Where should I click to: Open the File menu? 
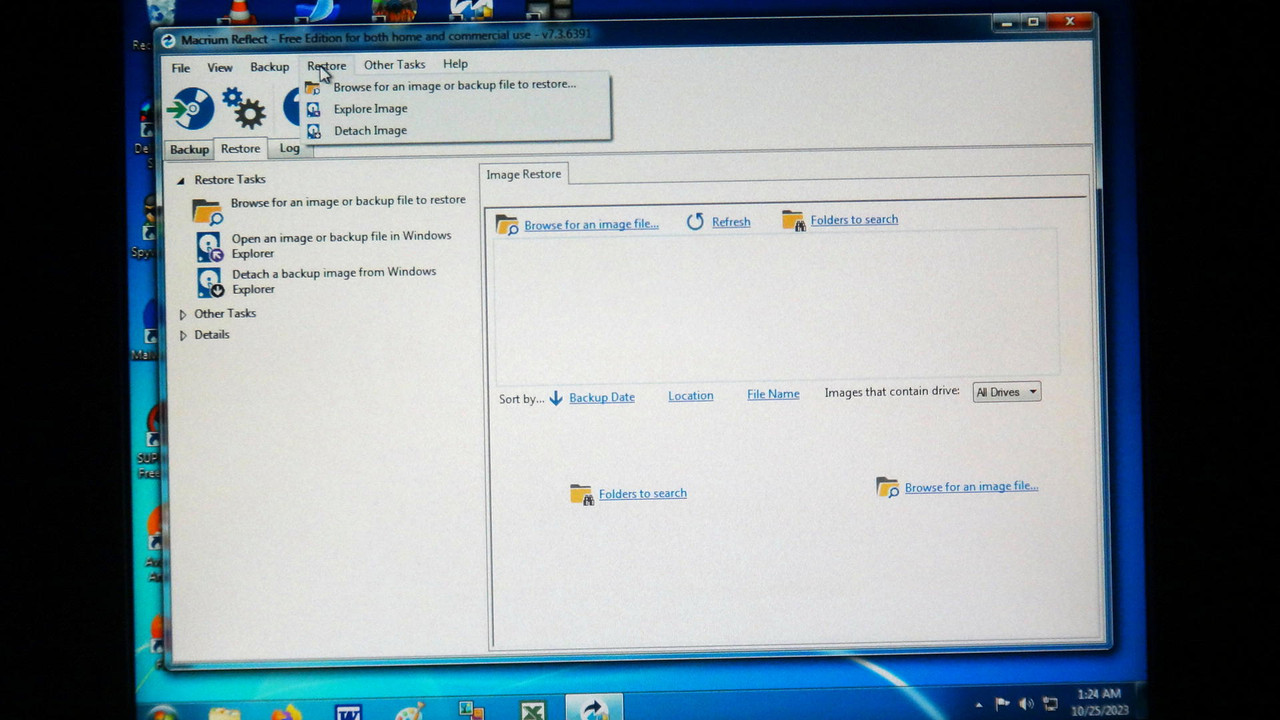click(180, 68)
